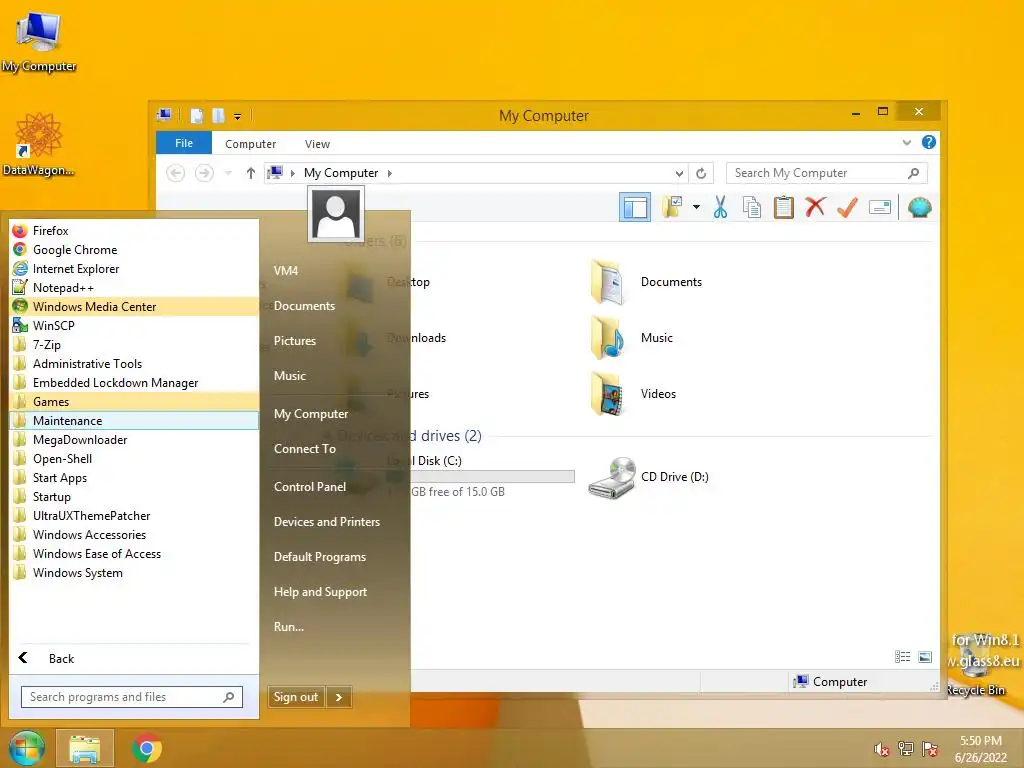
Task: Open the File ribbon tab
Action: pos(184,143)
